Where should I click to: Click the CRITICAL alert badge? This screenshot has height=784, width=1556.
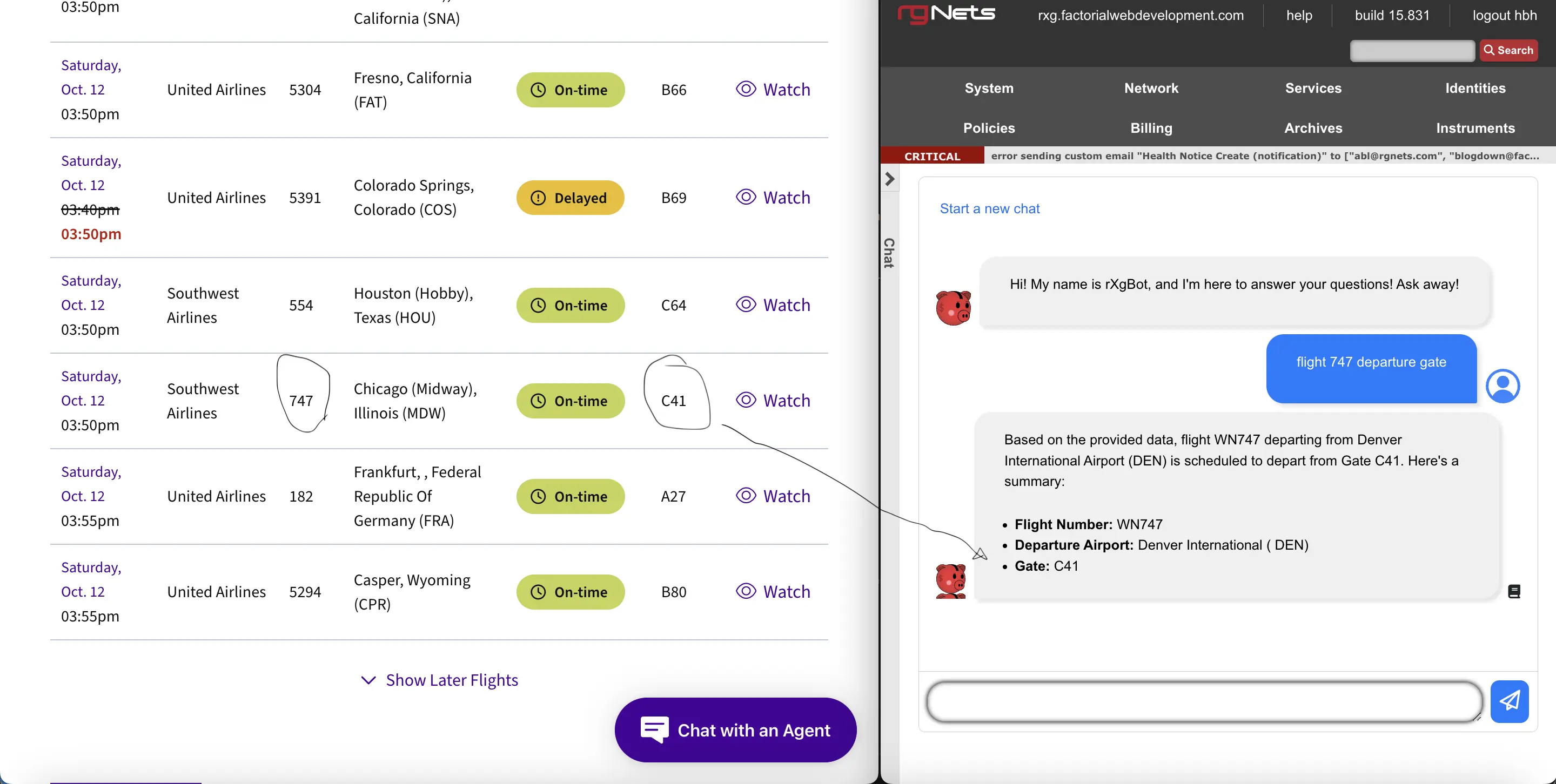932,156
